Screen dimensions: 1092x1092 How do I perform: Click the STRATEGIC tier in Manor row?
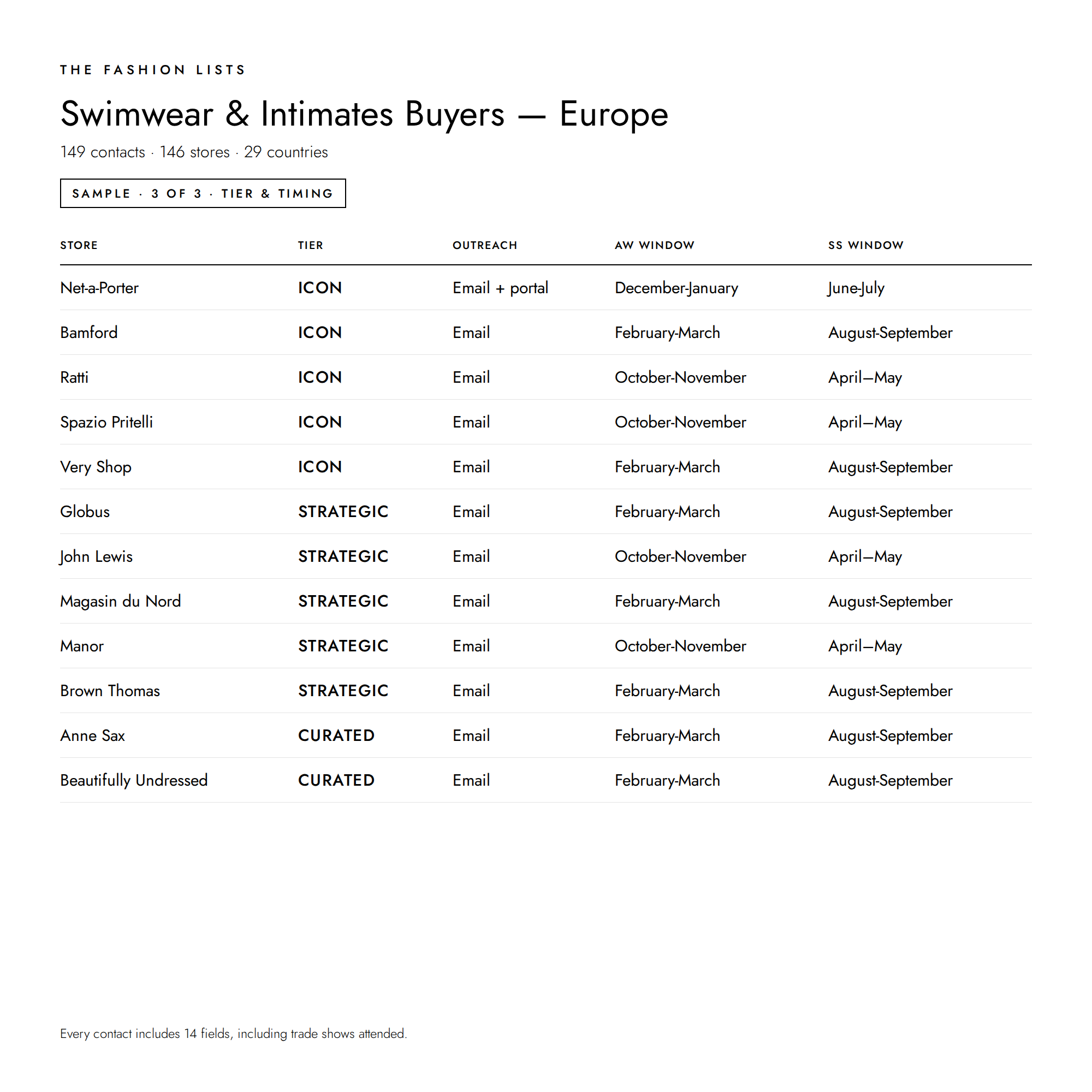(343, 646)
